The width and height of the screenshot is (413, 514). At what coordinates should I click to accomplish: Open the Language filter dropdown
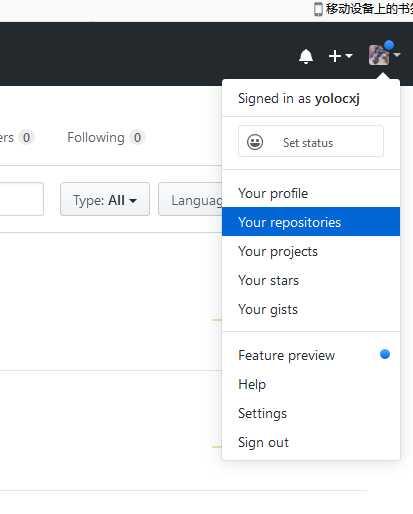190,200
